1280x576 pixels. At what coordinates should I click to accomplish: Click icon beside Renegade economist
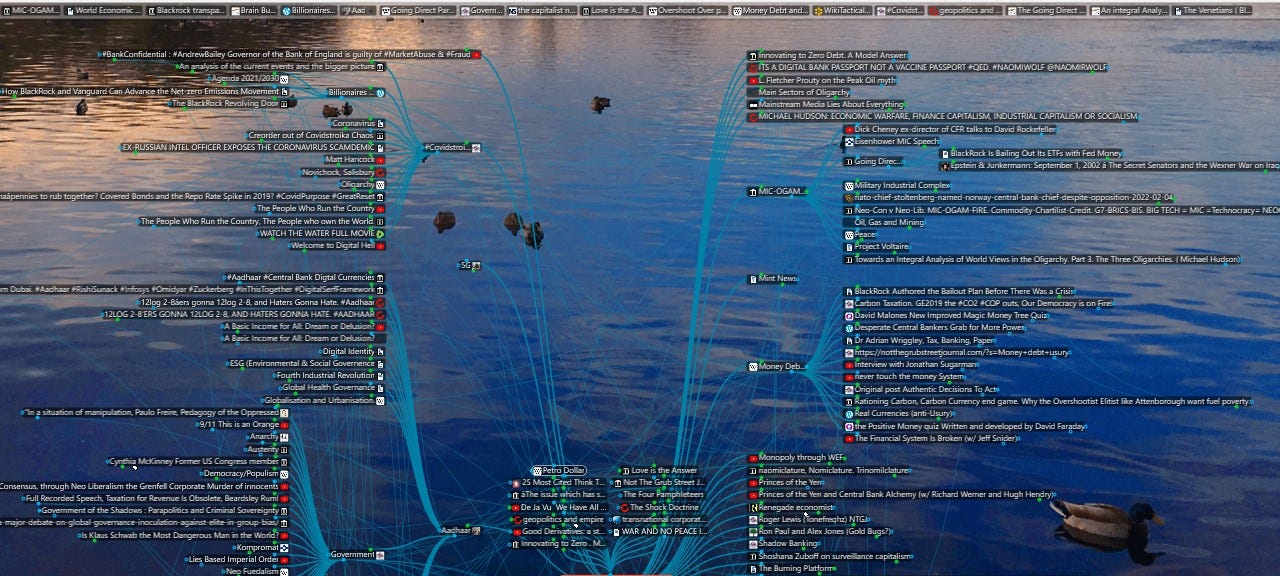753,508
